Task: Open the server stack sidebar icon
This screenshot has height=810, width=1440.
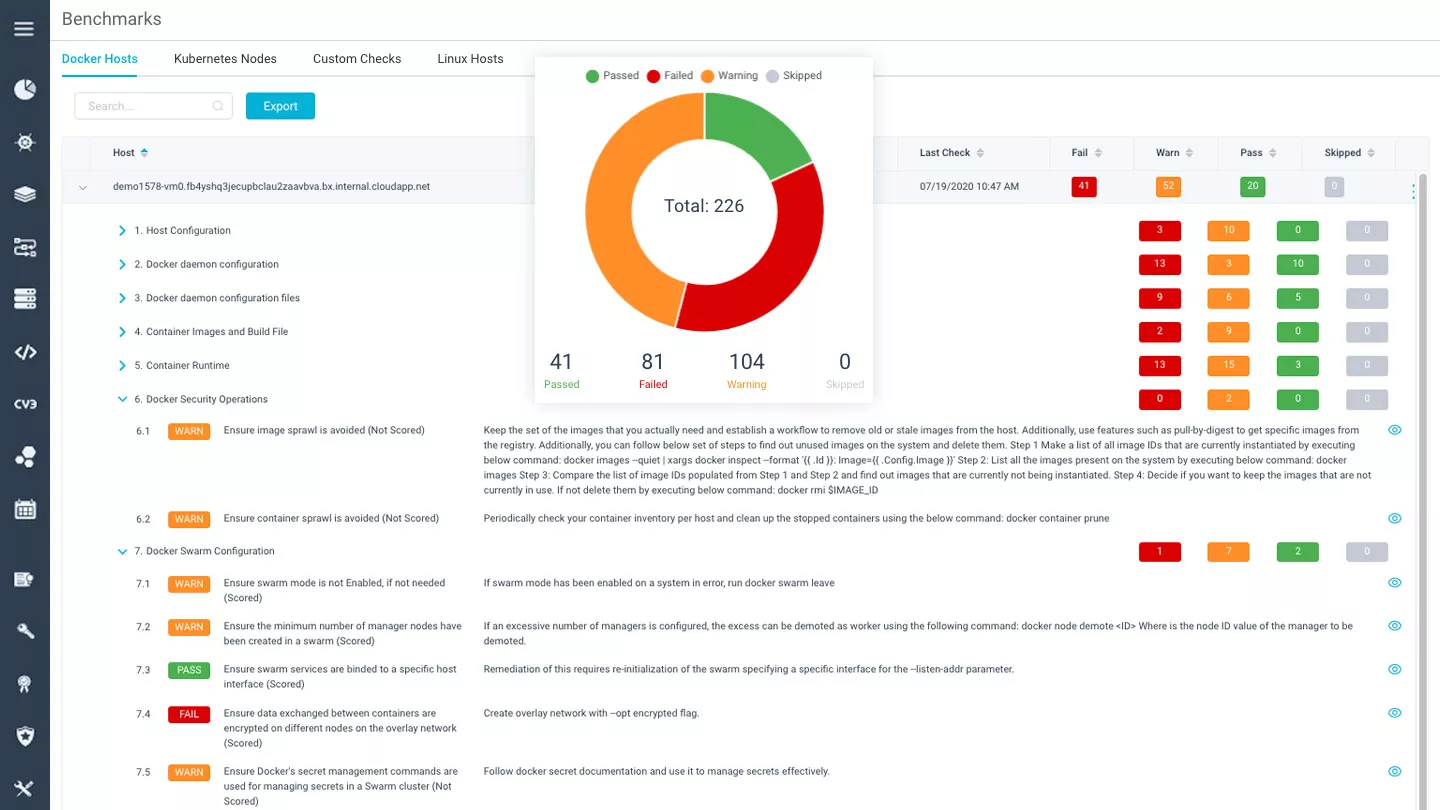Action: click(25, 299)
